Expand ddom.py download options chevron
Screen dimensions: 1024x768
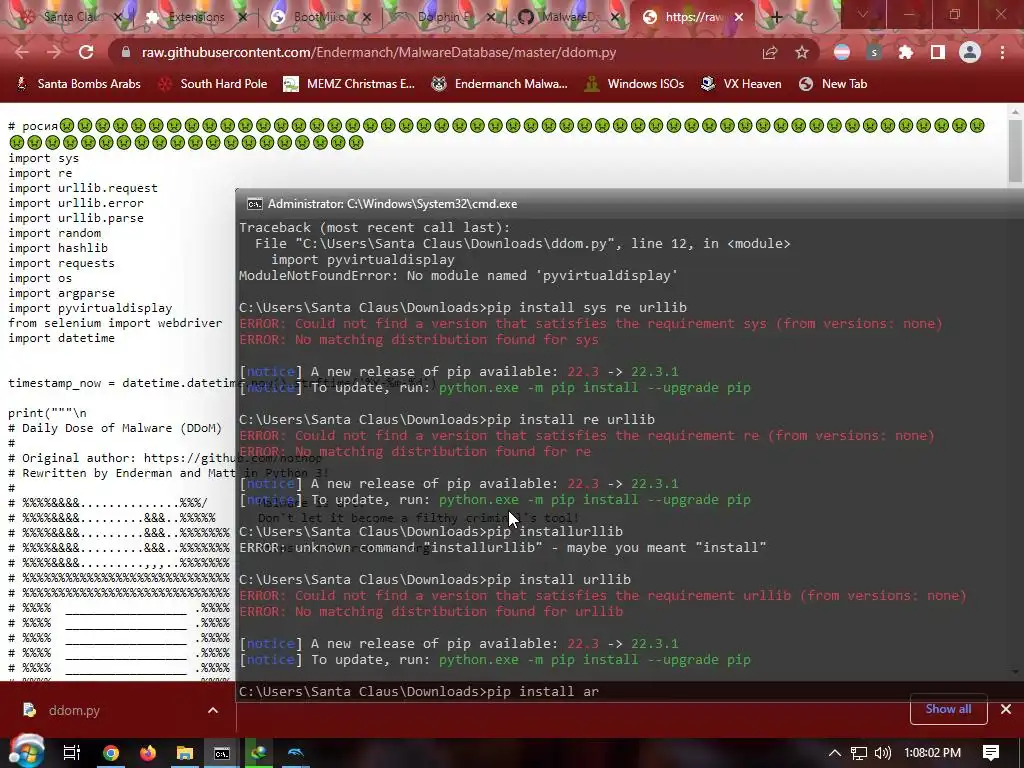click(213, 710)
